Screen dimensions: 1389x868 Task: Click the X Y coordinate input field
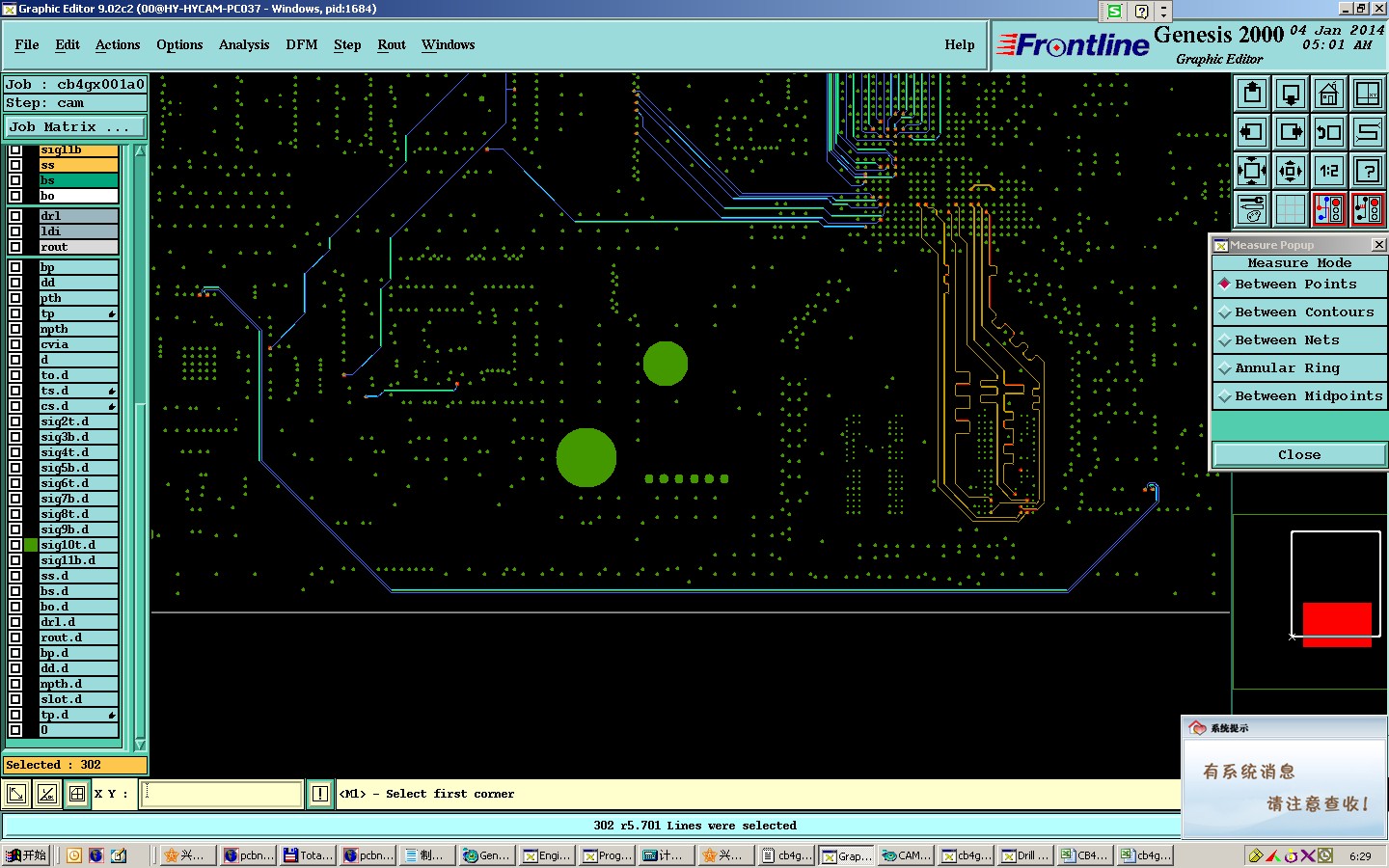(x=222, y=794)
